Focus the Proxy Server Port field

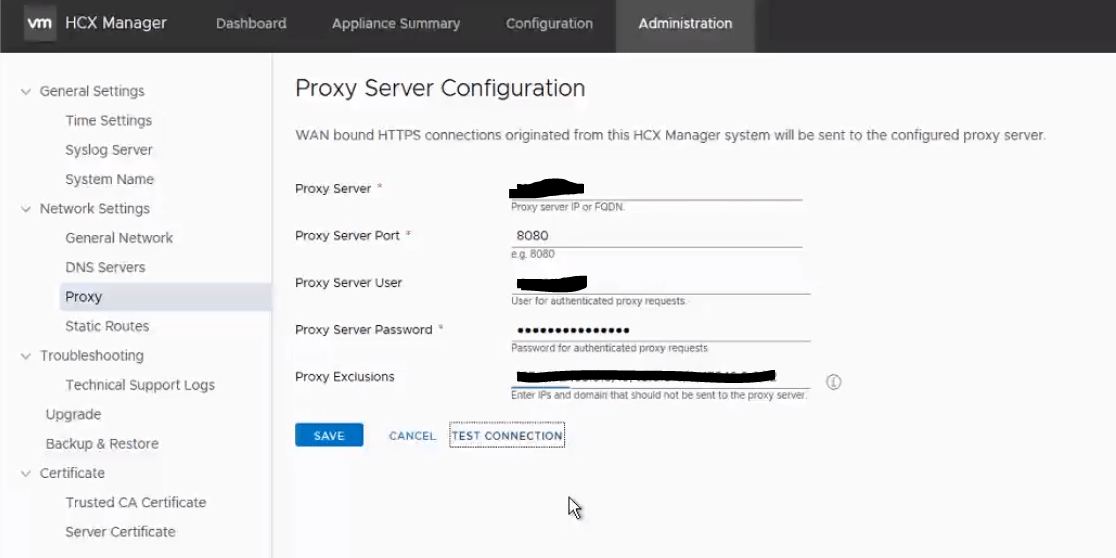pos(656,236)
